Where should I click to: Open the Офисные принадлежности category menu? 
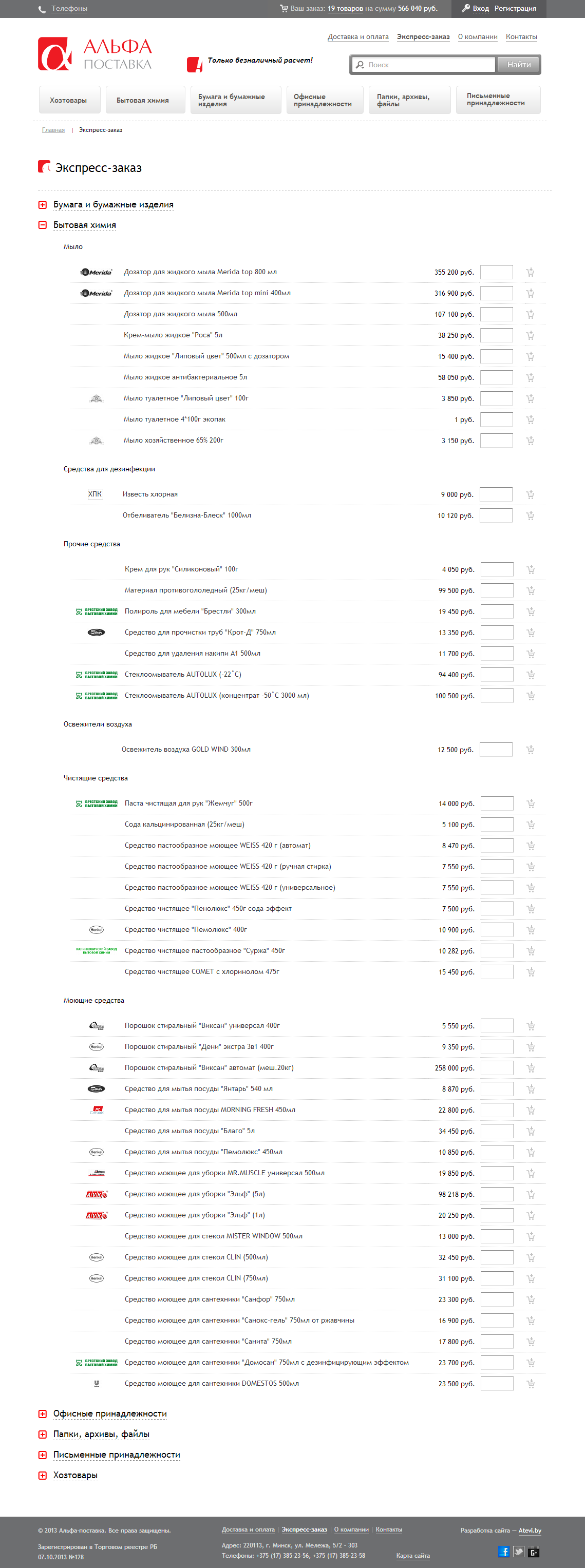(x=325, y=101)
